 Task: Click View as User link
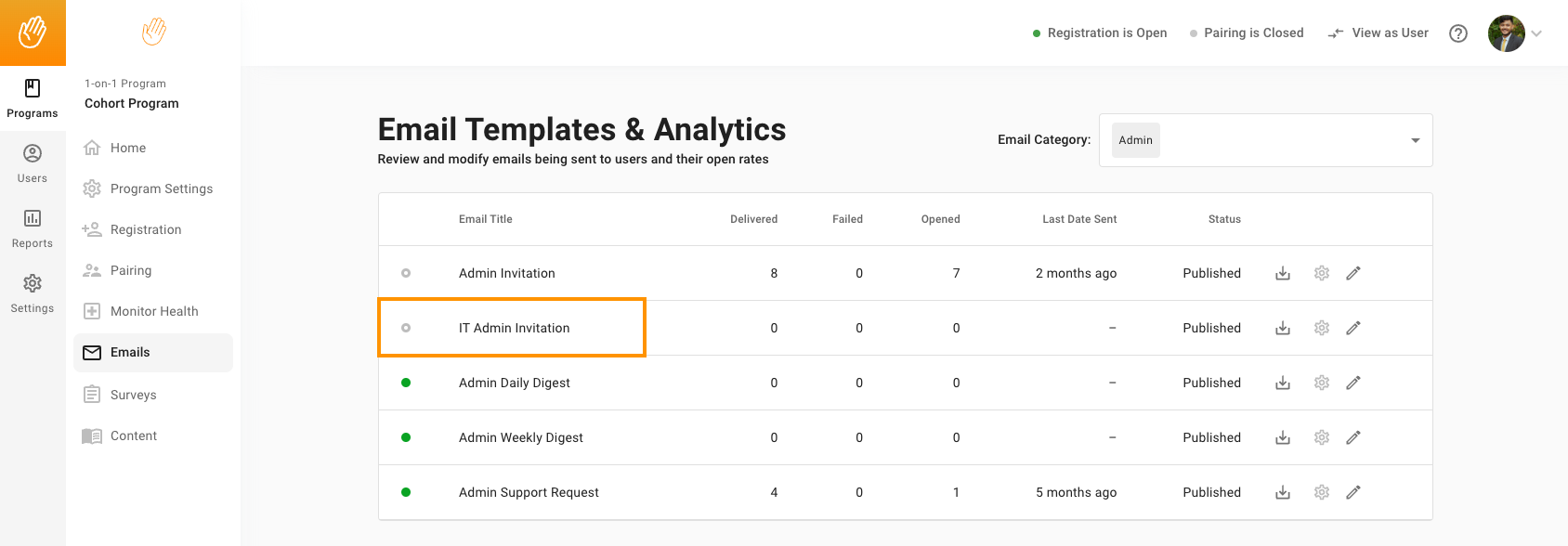1379,32
